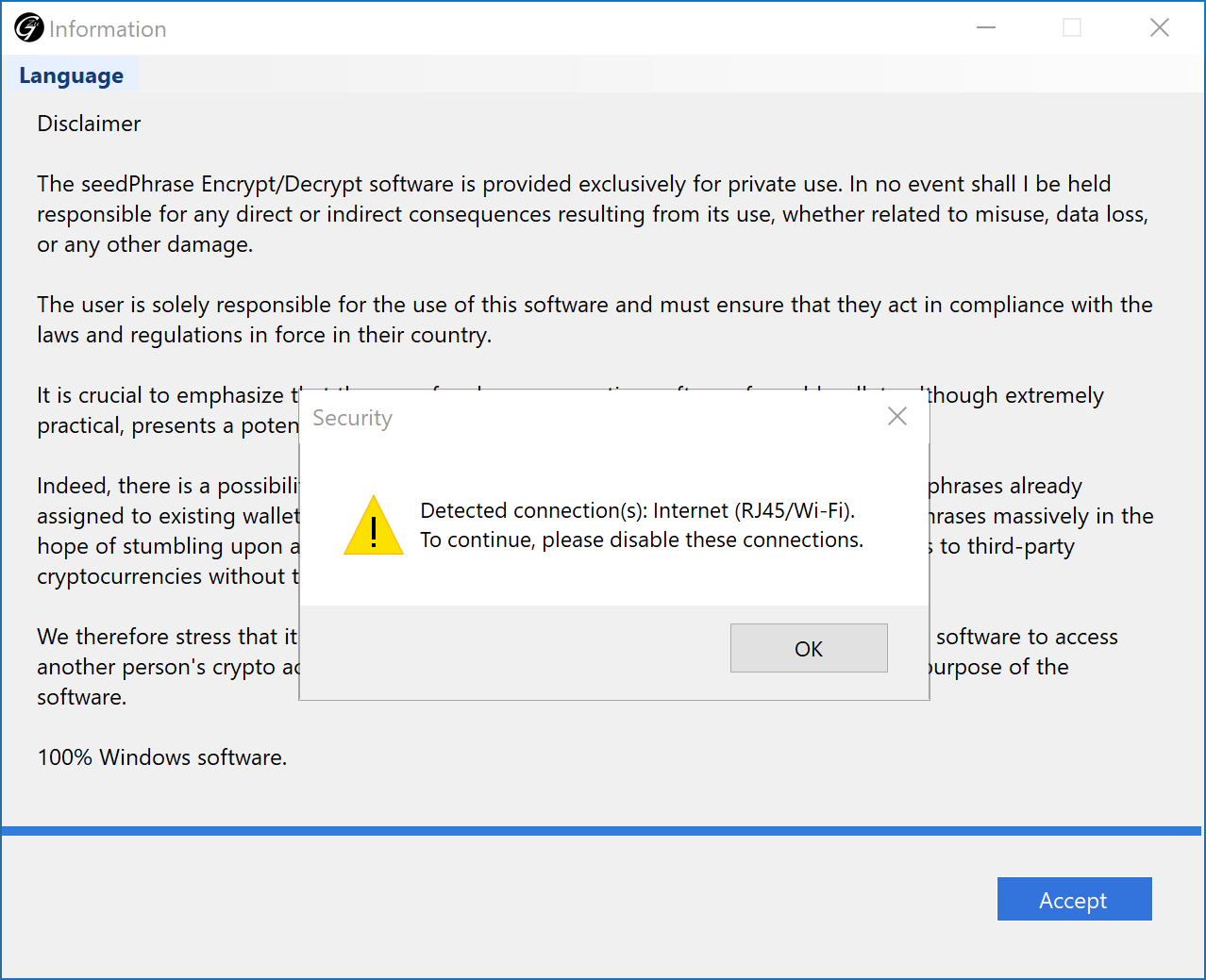Image resolution: width=1206 pixels, height=980 pixels.
Task: Click the "100% Windows software." line
Action: 161,757
